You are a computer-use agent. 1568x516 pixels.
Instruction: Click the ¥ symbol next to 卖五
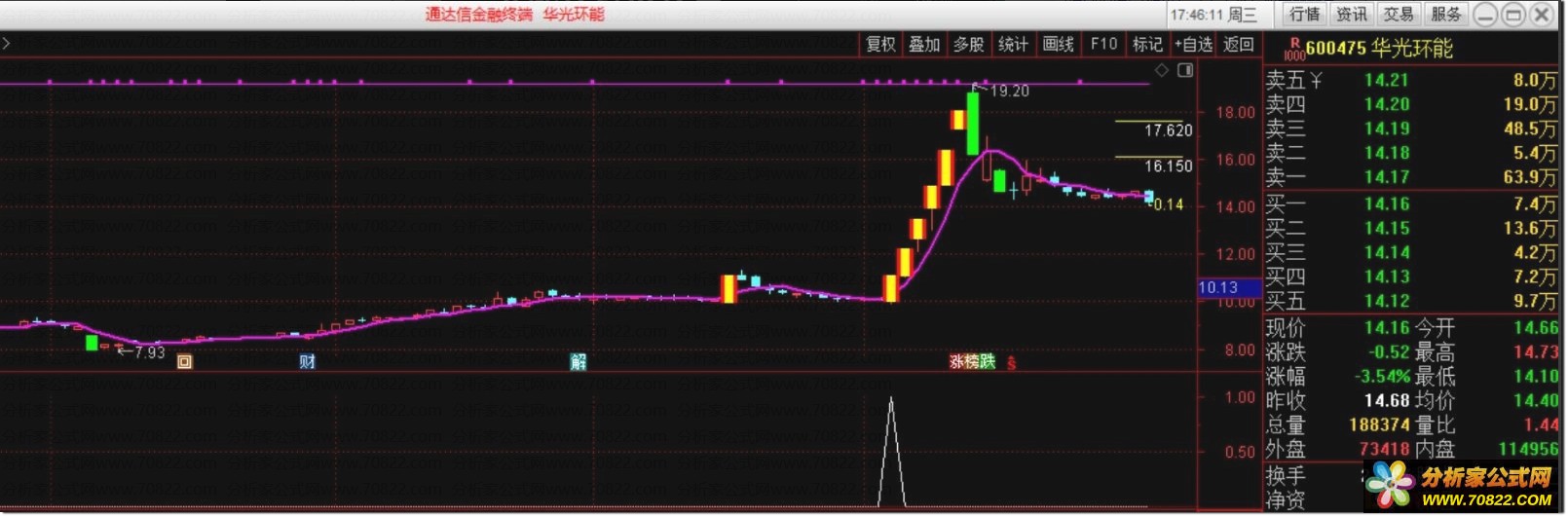tap(1316, 80)
